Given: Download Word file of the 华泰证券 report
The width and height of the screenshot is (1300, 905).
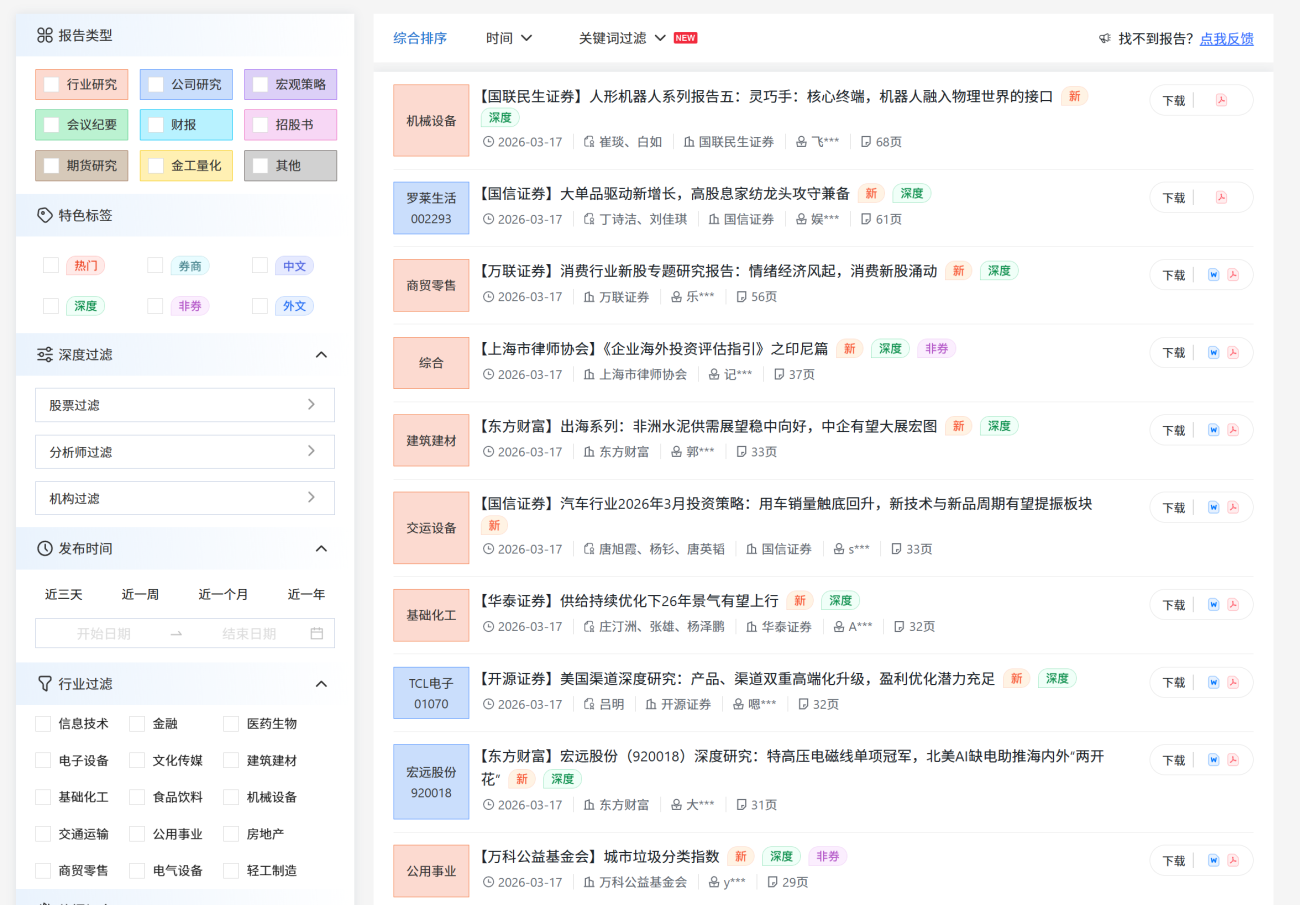Looking at the screenshot, I should (x=1213, y=605).
